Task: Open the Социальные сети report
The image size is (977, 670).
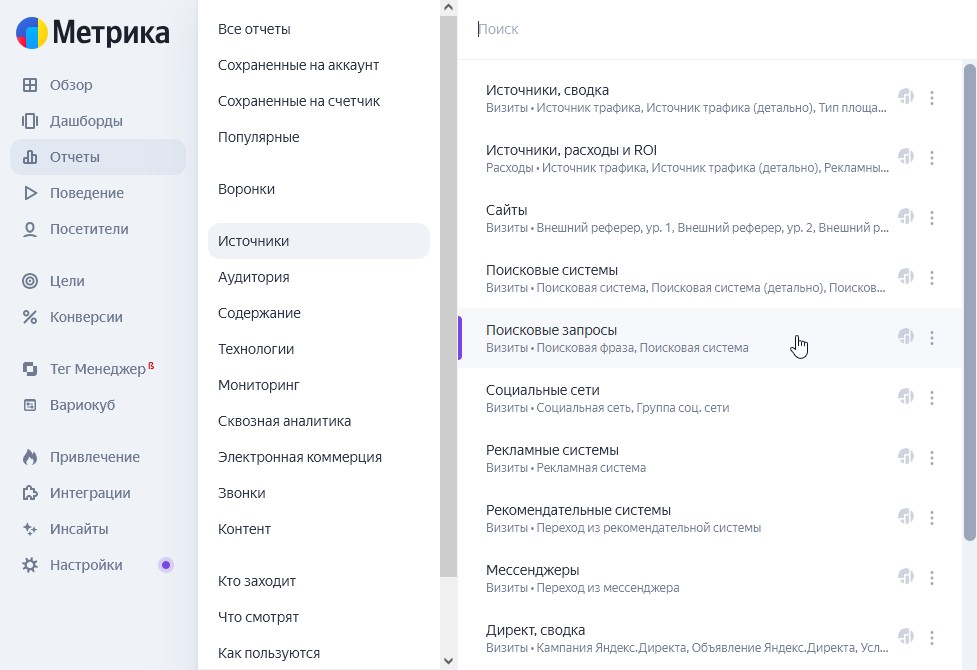Action: 542,390
